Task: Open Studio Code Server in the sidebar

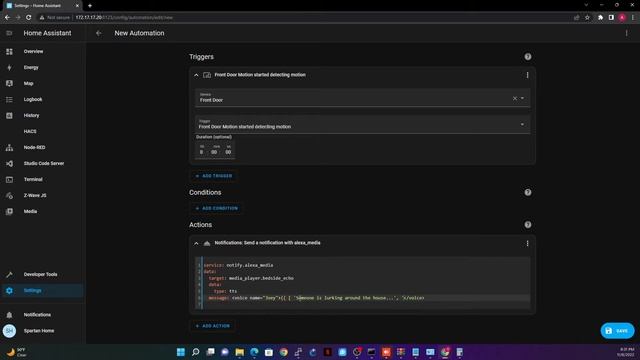Action: coord(44,163)
